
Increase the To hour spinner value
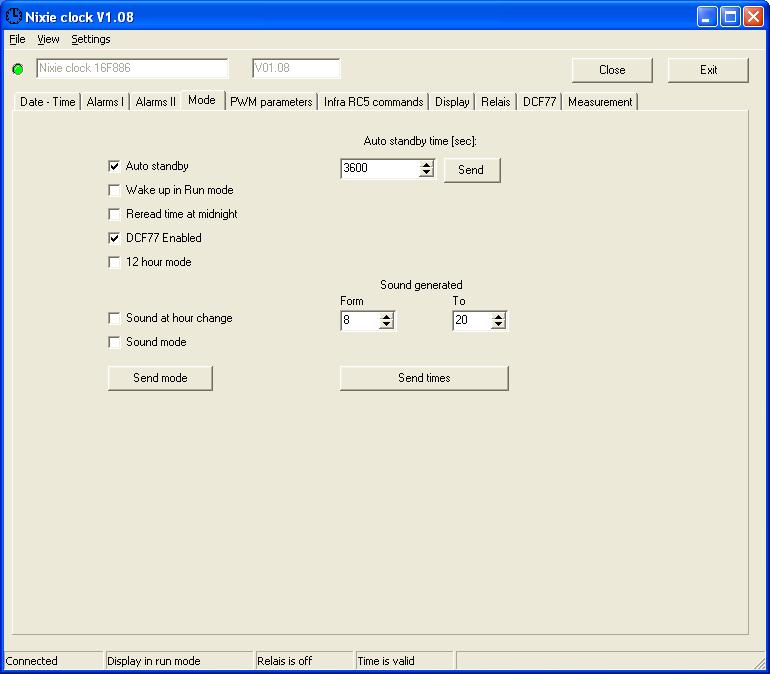pos(498,317)
